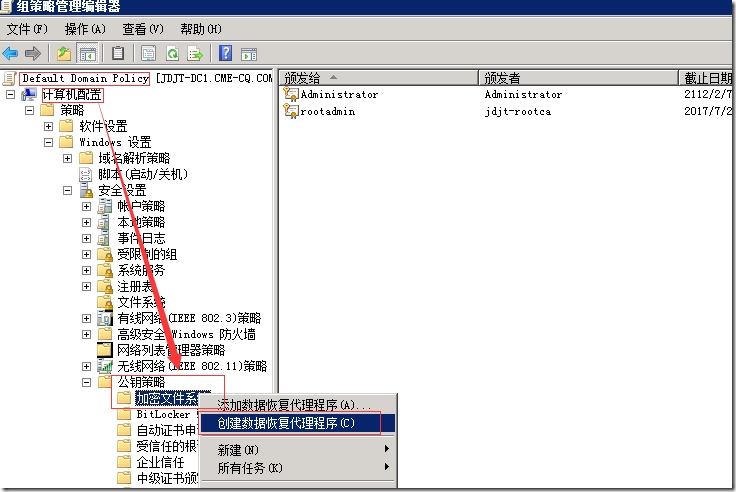The height and width of the screenshot is (492, 736).
Task: Collapse the Windows 设置 node
Action: tap(48, 142)
